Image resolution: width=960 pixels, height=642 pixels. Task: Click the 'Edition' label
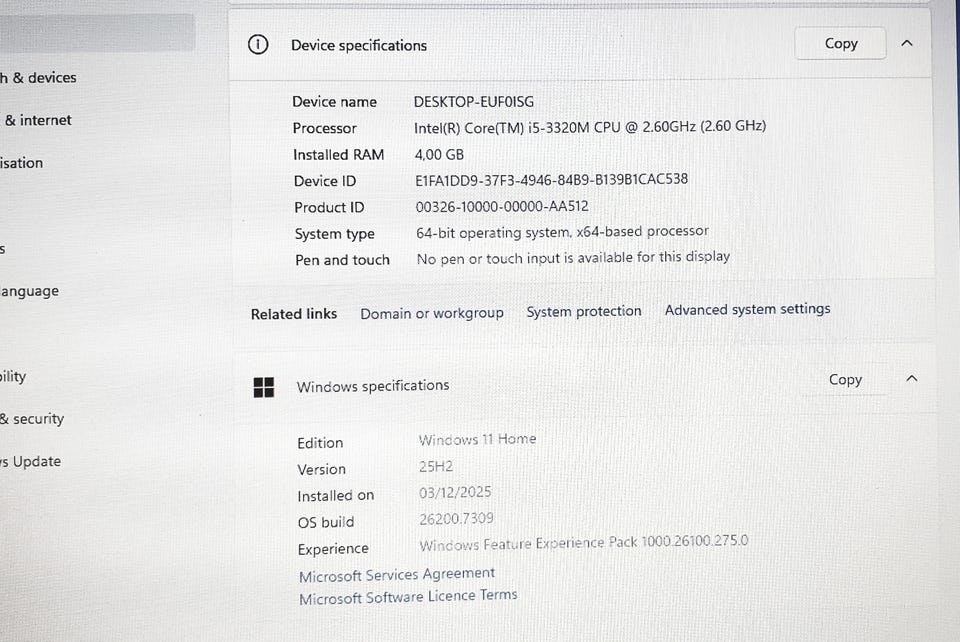[320, 442]
